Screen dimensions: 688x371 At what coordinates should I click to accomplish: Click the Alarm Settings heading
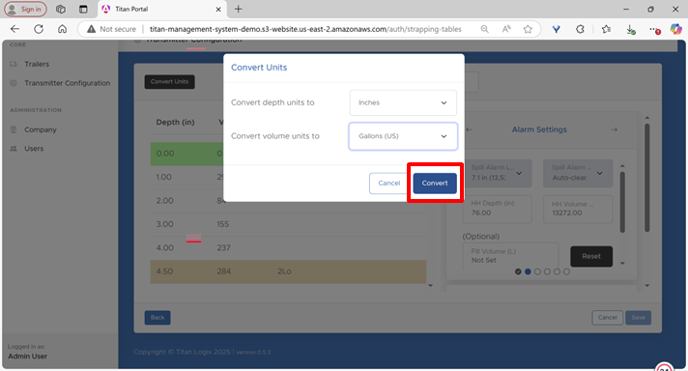click(539, 129)
